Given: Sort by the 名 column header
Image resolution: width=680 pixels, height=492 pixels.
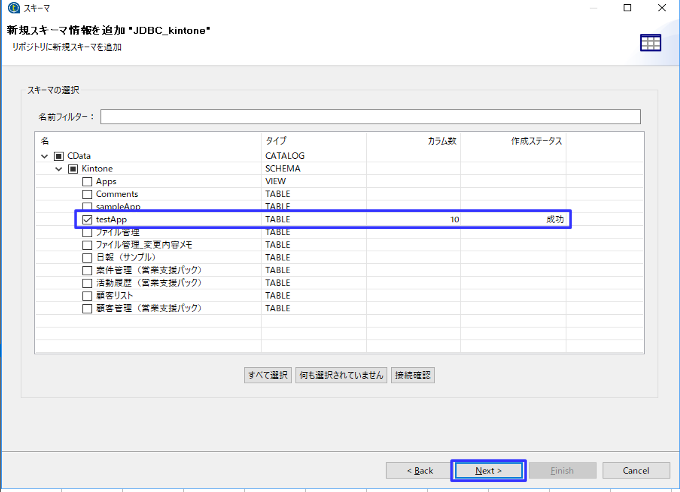Looking at the screenshot, I should [x=148, y=141].
